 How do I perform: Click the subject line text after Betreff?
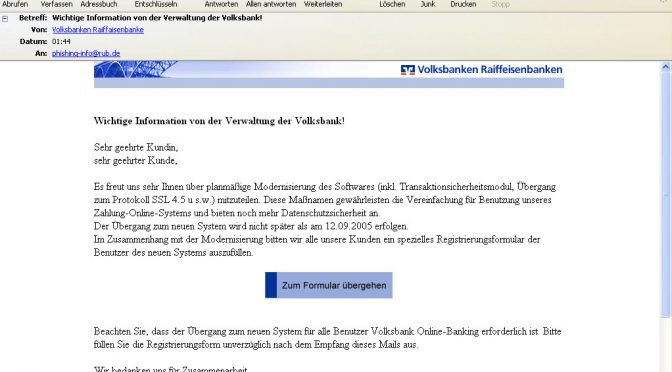(x=157, y=18)
